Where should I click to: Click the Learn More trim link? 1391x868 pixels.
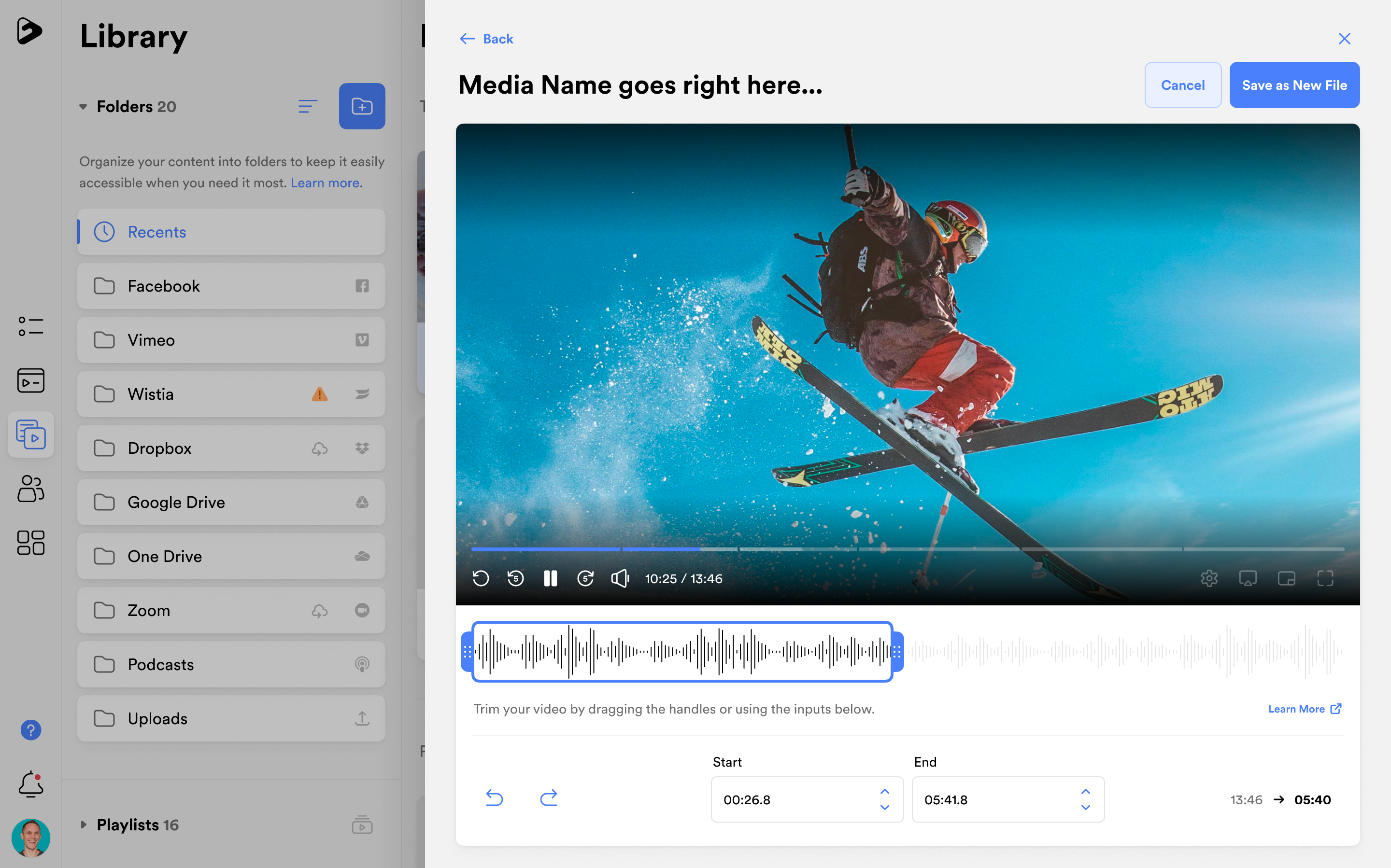pyautogui.click(x=1304, y=709)
